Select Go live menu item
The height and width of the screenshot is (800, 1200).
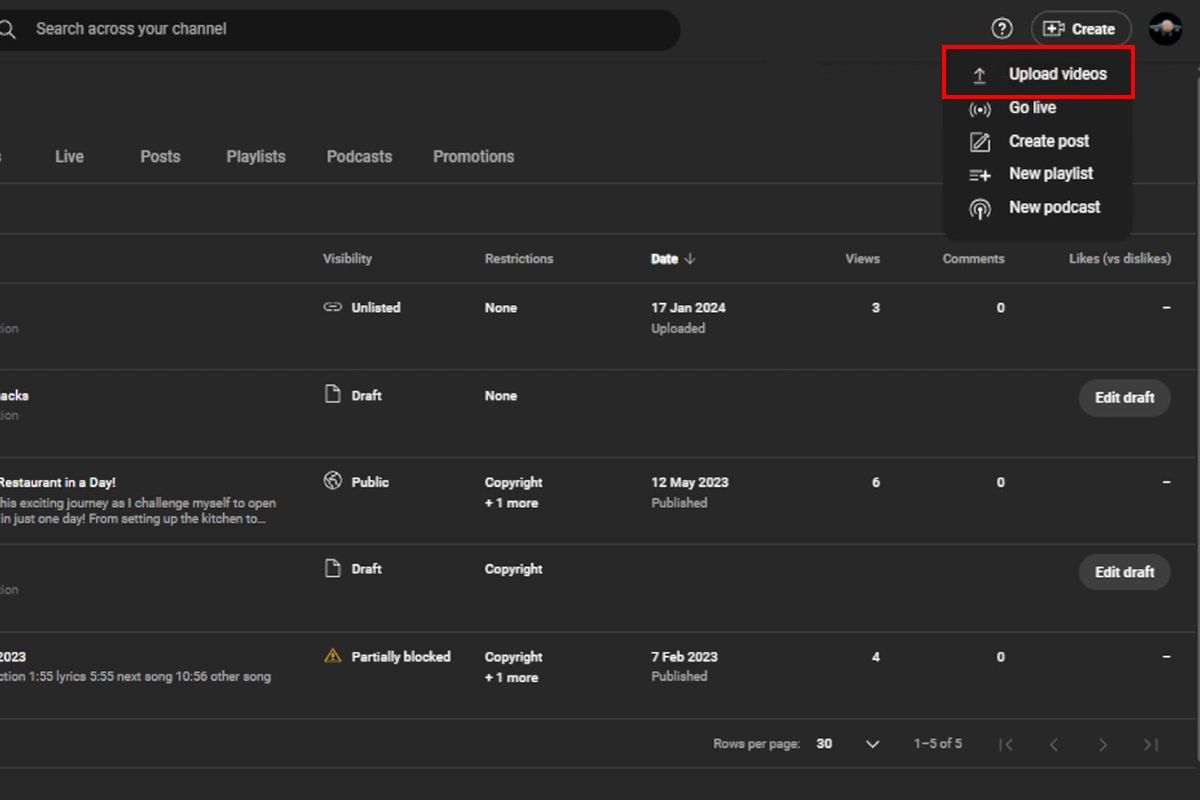coord(1038,108)
